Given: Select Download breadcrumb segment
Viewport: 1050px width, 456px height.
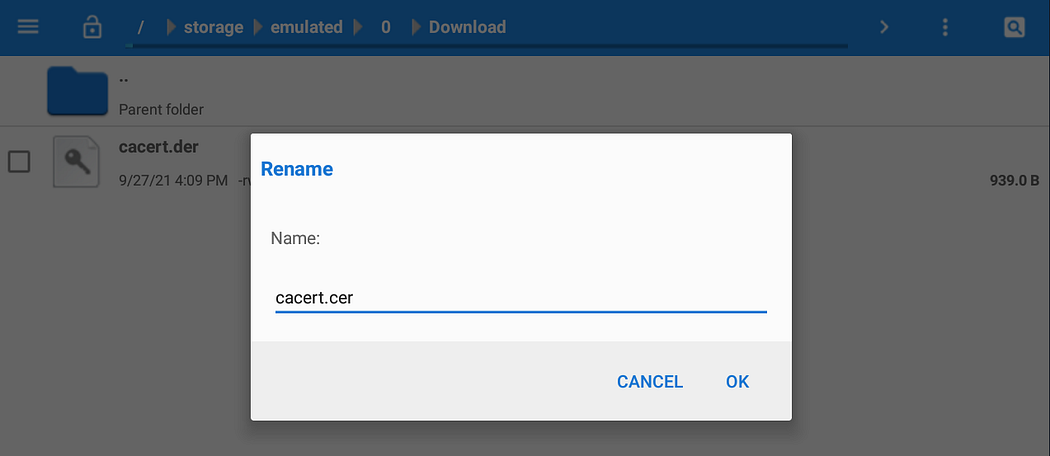Looking at the screenshot, I should coord(467,27).
